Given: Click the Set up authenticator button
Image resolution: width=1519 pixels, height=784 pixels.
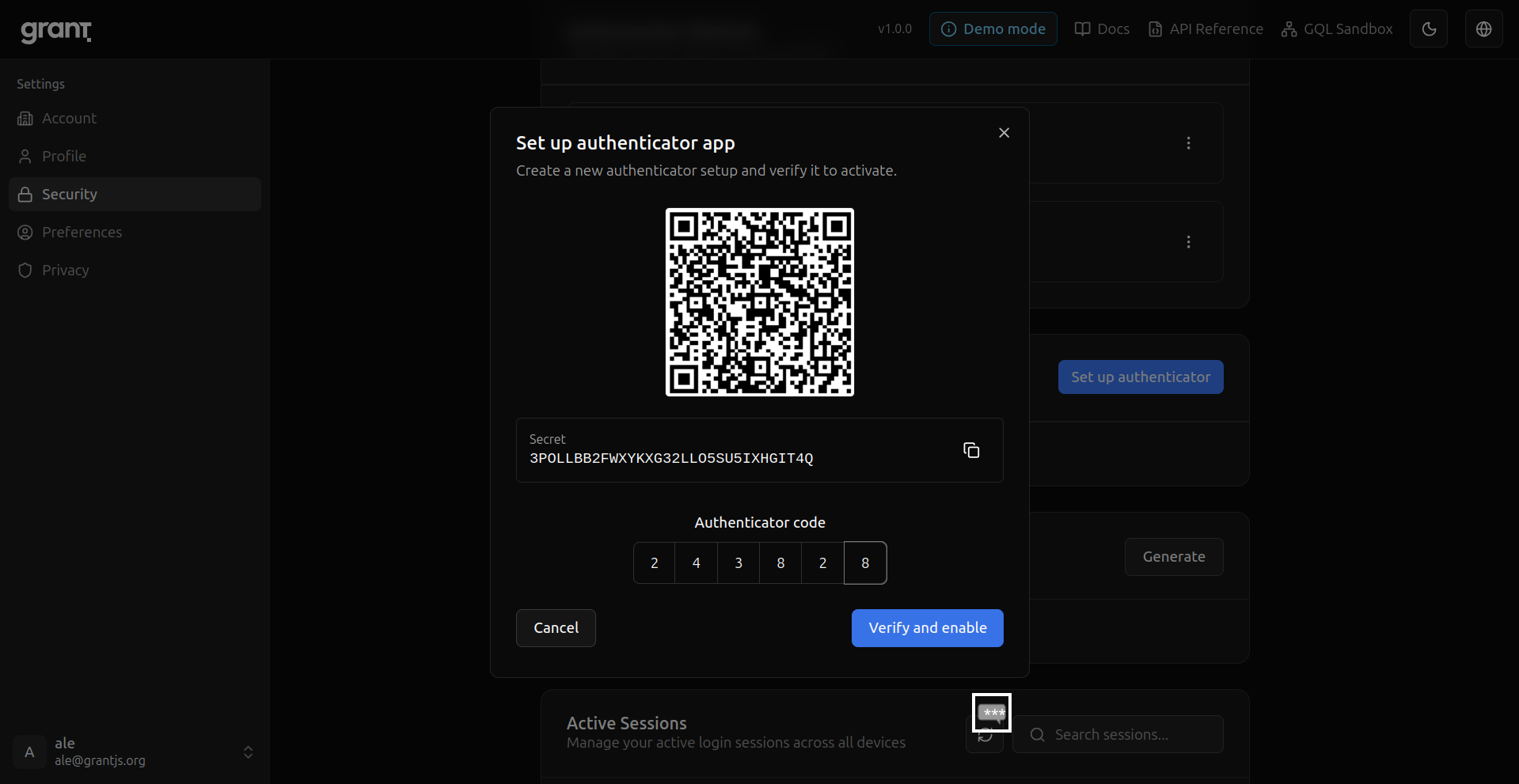Looking at the screenshot, I should 1141,377.
